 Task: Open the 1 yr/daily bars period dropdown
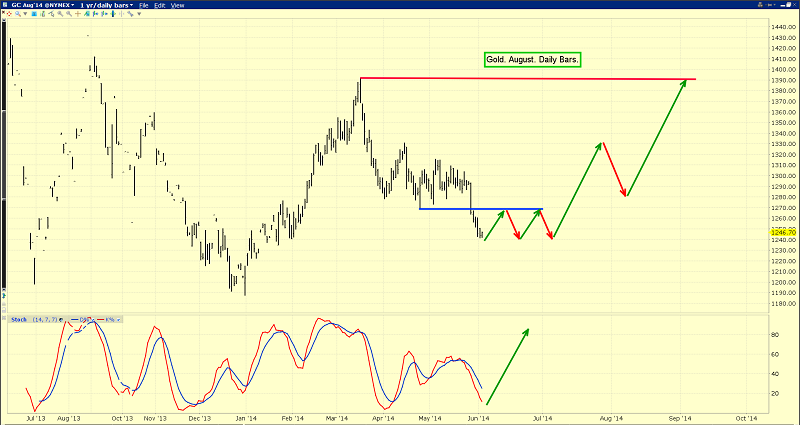point(105,5)
